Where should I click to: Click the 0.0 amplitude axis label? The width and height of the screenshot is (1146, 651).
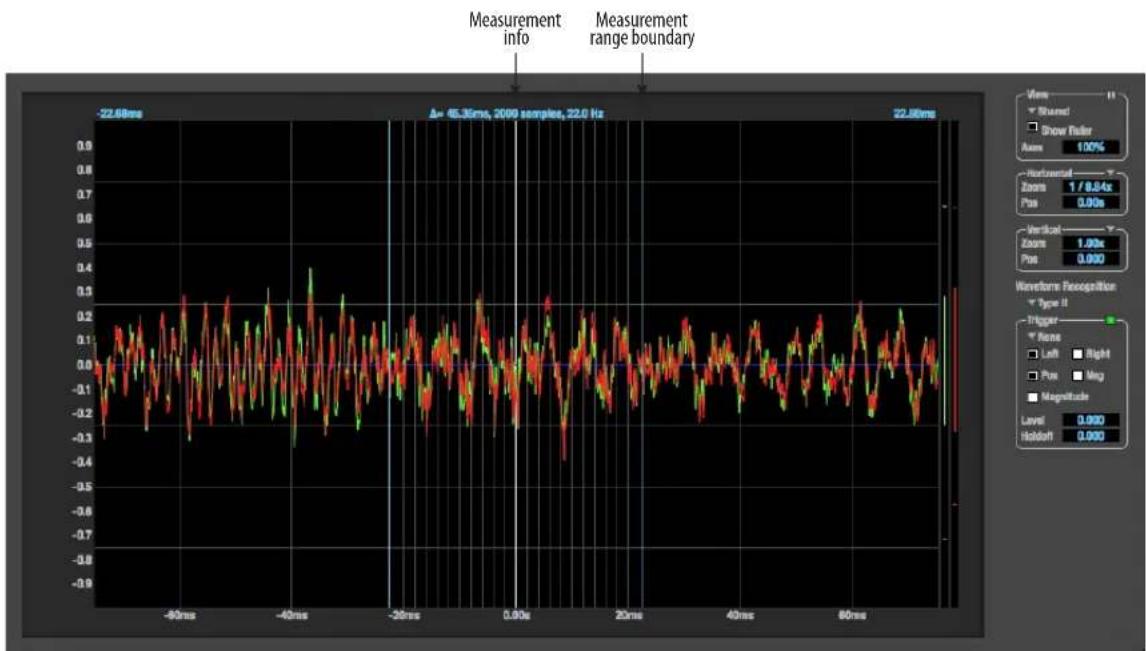click(85, 365)
